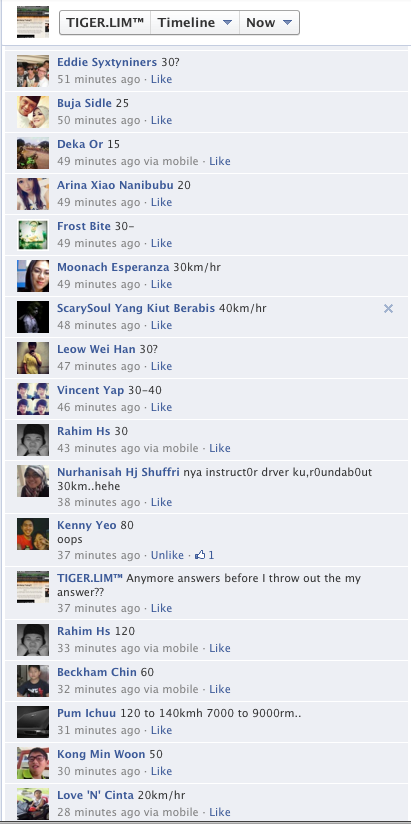Open the TIGER.LIM page thumbnail in header

click(x=33, y=22)
